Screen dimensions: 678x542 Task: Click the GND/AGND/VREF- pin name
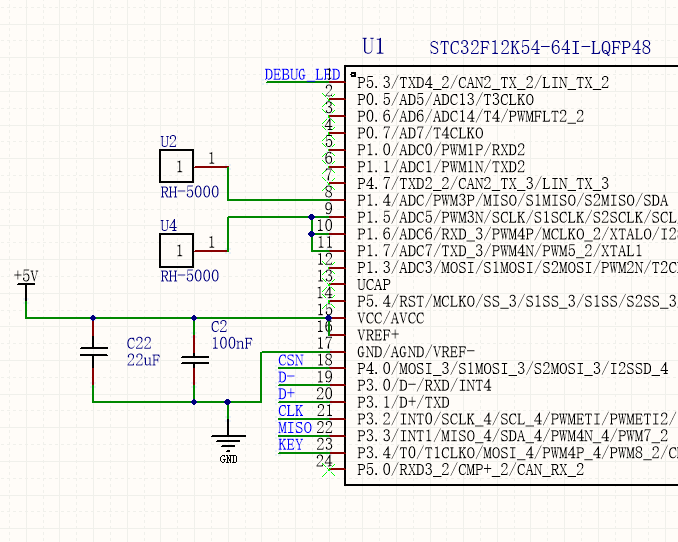click(416, 352)
